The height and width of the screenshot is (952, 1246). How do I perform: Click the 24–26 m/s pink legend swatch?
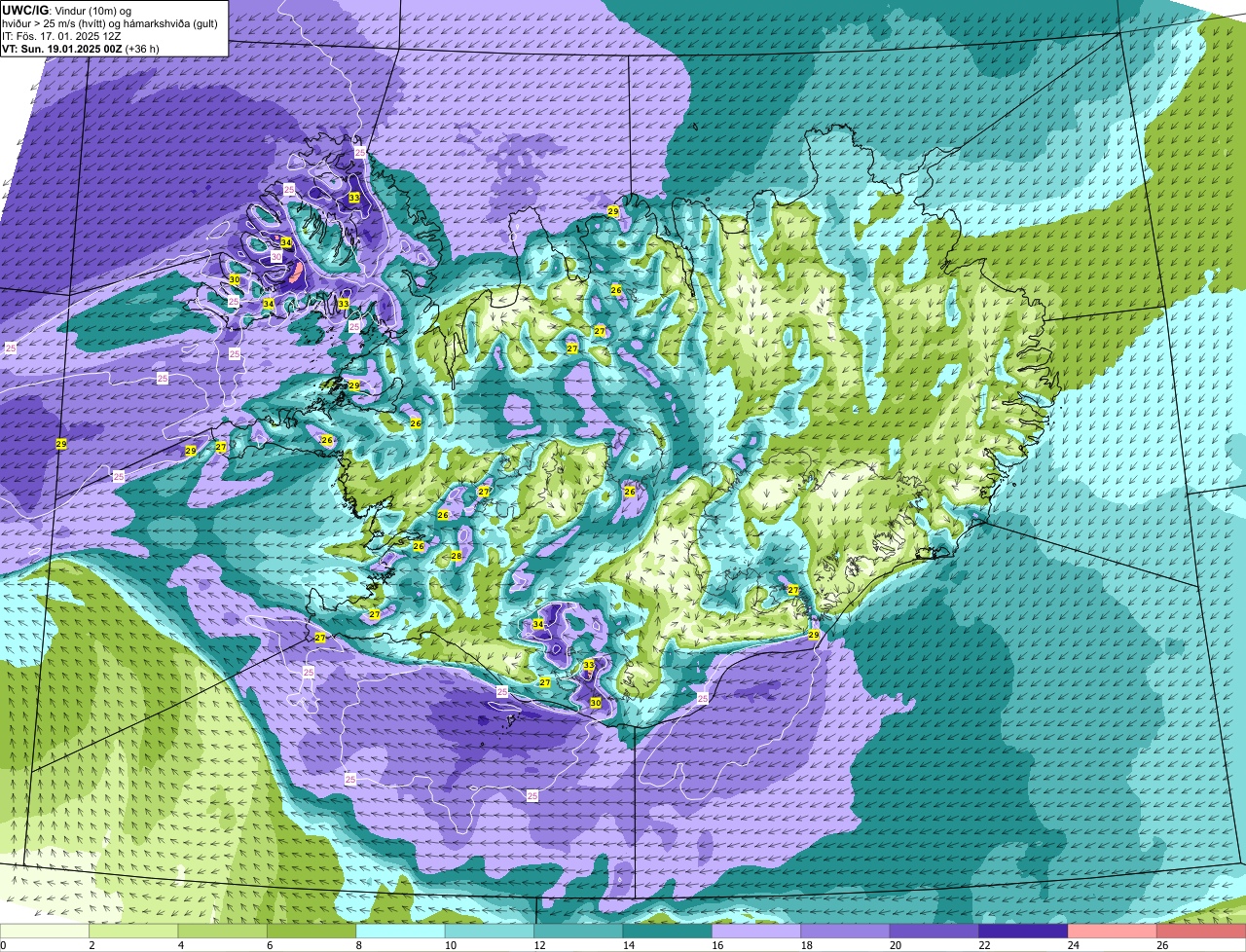(x=1113, y=931)
